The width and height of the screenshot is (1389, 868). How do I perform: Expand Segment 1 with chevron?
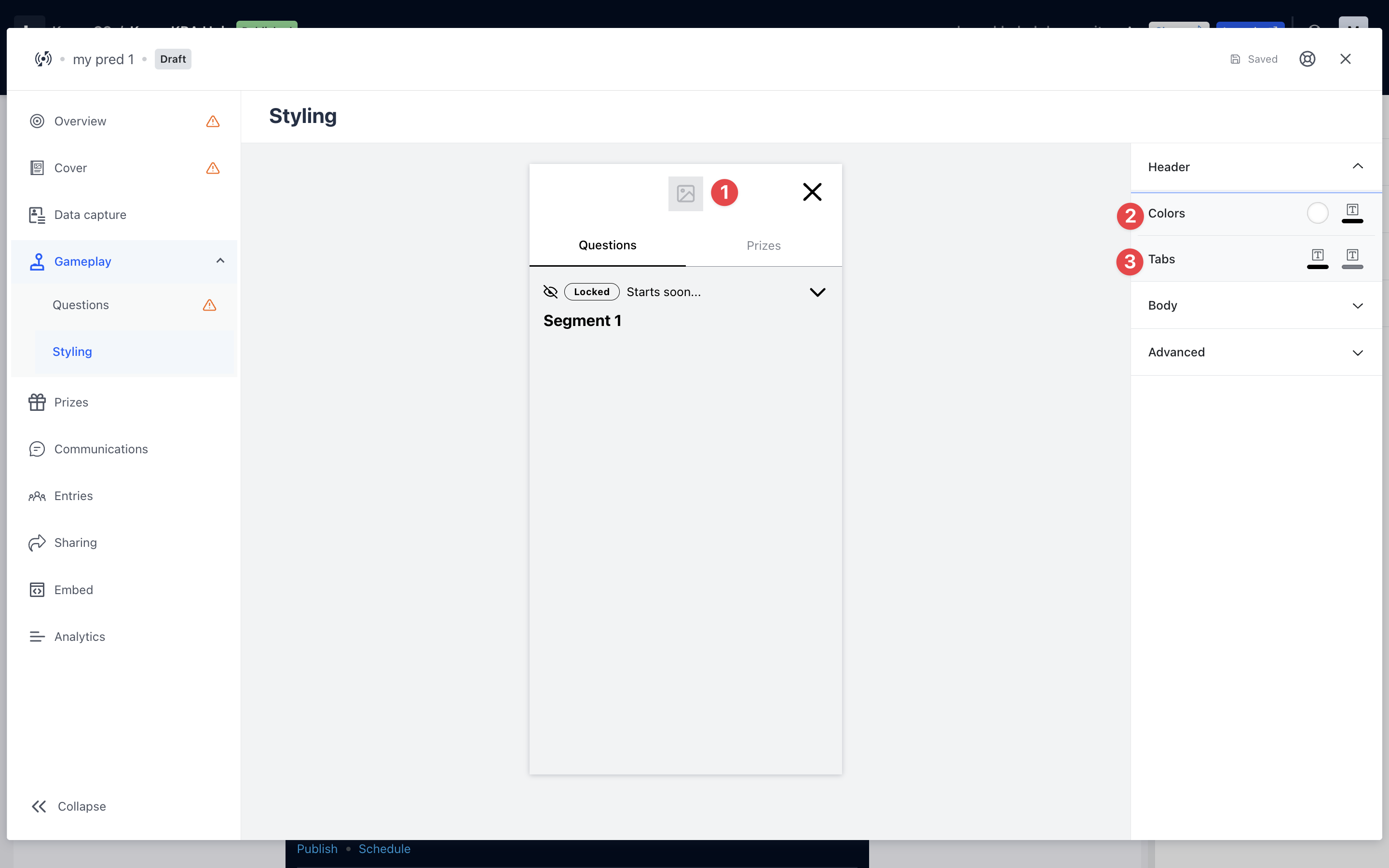817,292
